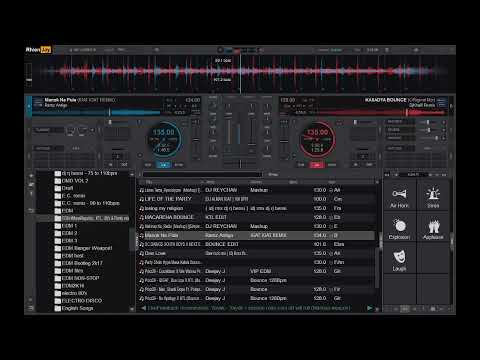
Task: Click the left arrow below the track list
Action: coord(143,308)
